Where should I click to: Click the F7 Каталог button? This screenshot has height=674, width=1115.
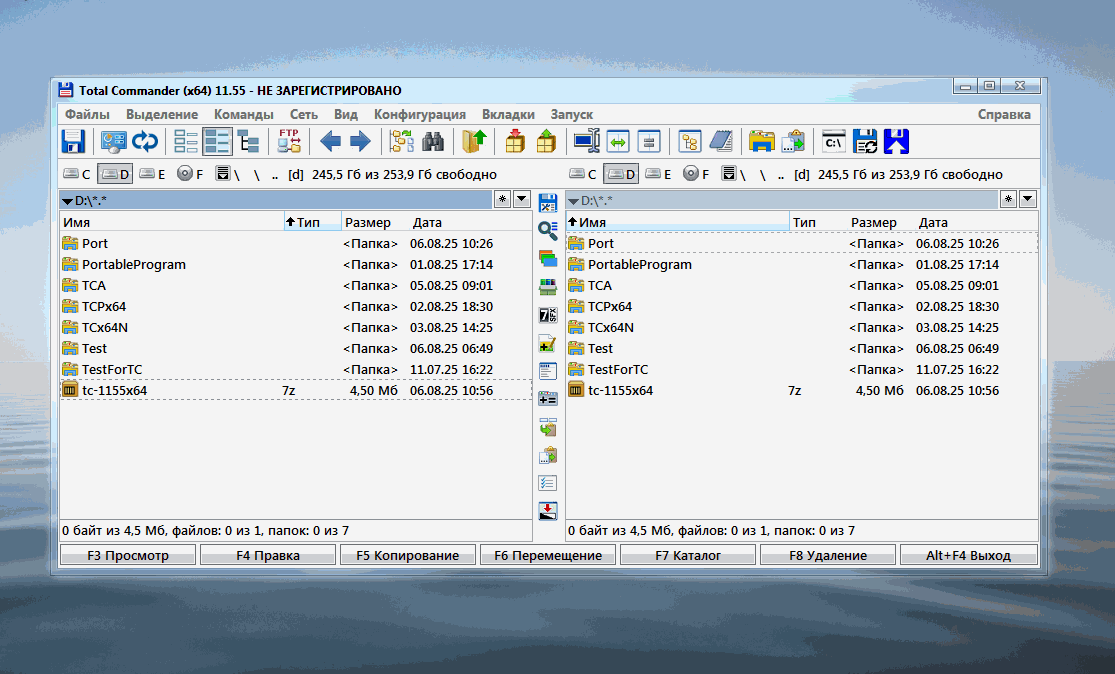(688, 555)
